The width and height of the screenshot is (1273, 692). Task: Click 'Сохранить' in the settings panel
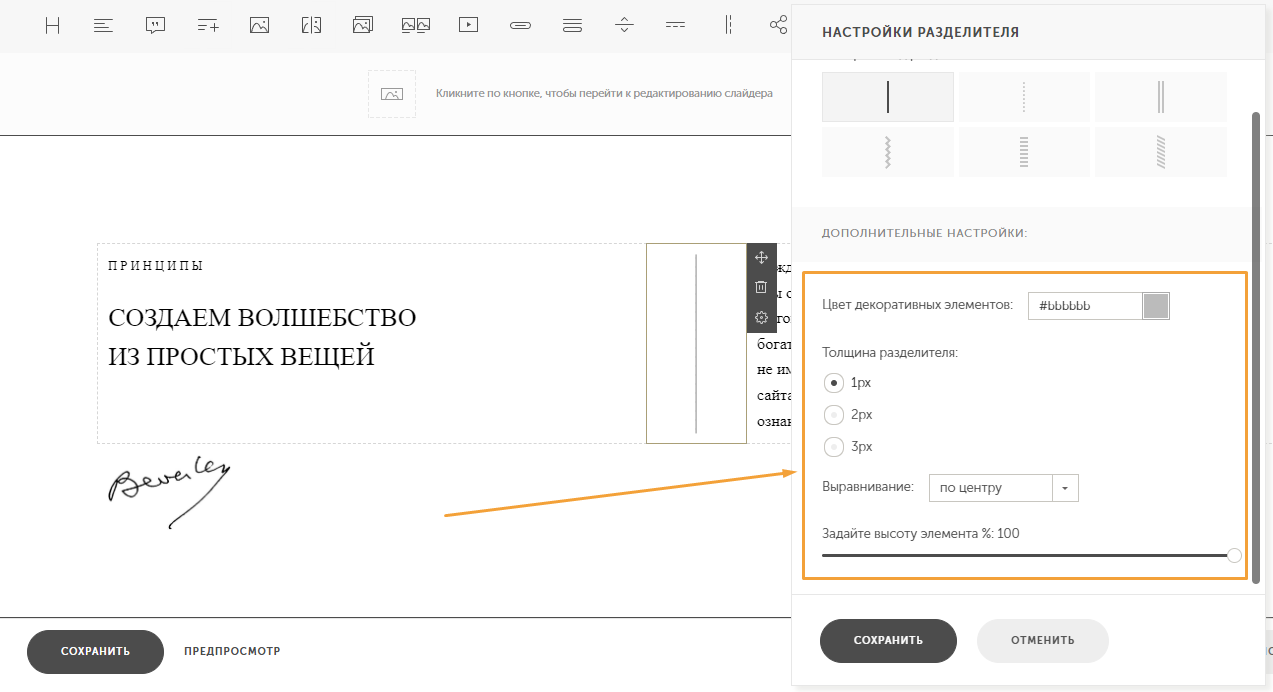pyautogui.click(x=888, y=641)
